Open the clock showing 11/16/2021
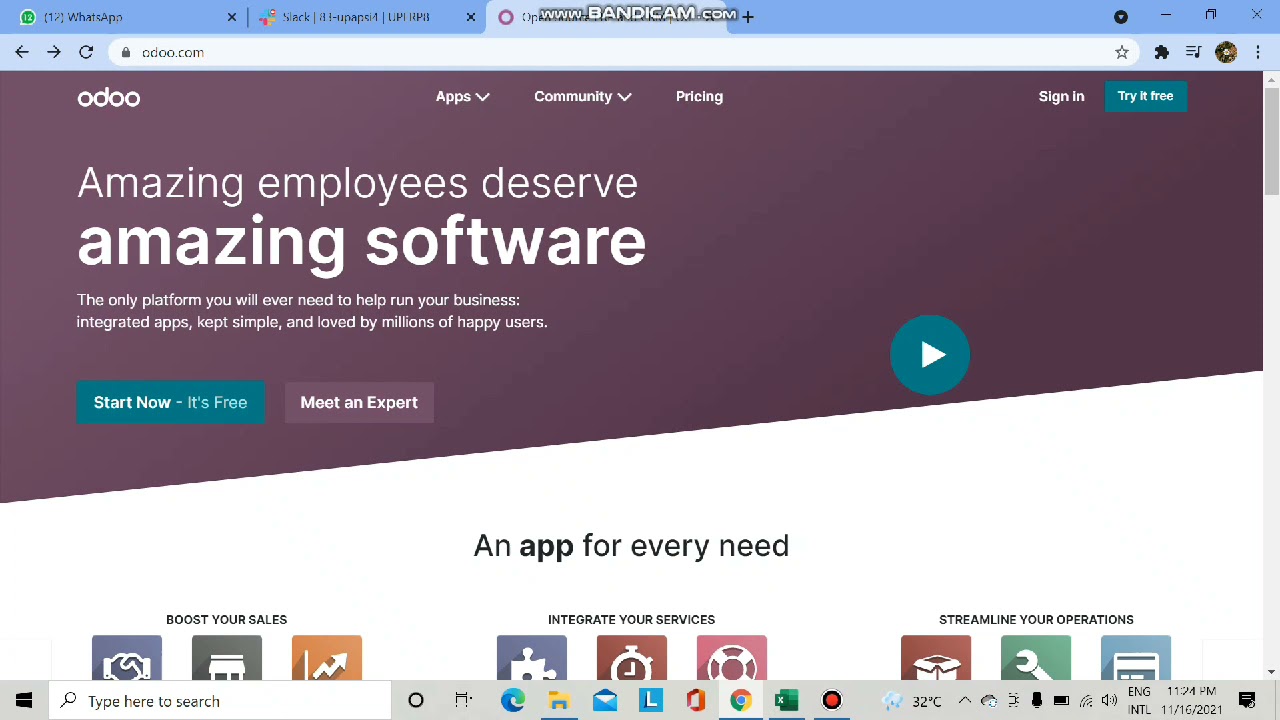 click(x=1191, y=701)
